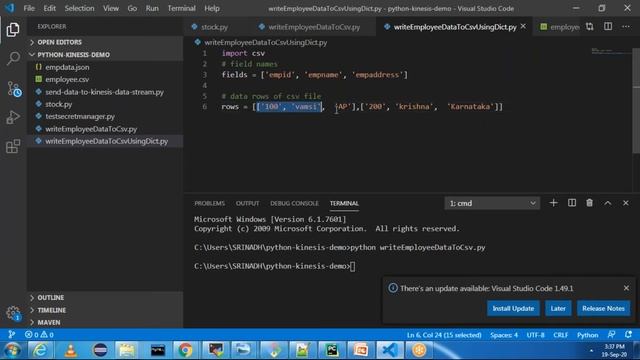This screenshot has height=360, width=640.
Task: Change the UTF-8 file encoding
Action: [535, 335]
